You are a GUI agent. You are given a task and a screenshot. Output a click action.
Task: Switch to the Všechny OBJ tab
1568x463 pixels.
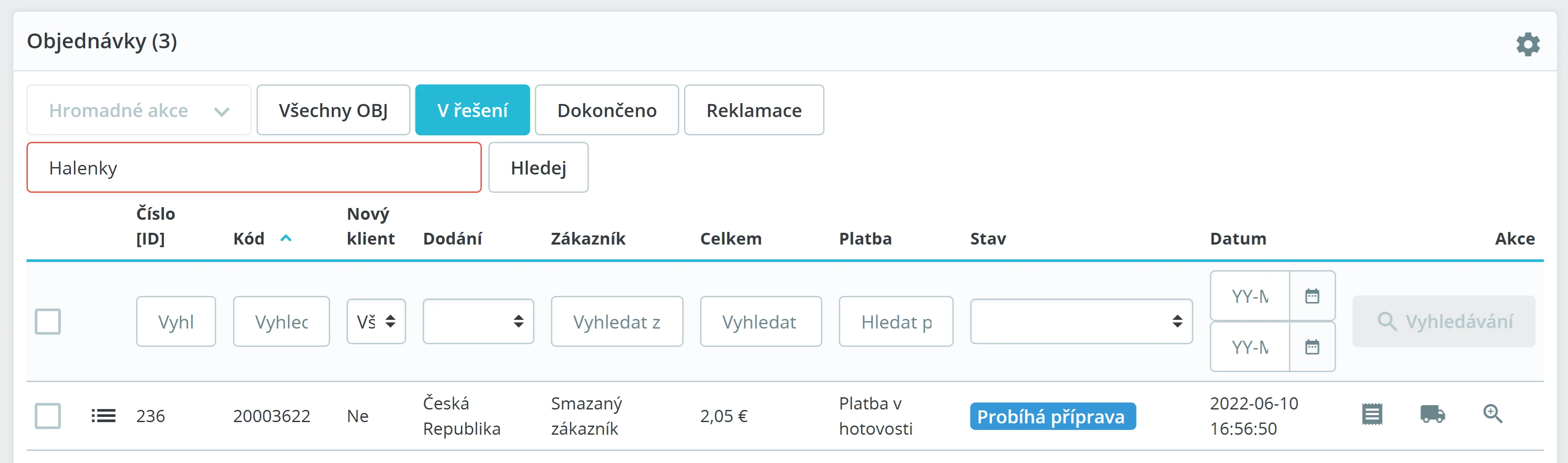pos(333,110)
